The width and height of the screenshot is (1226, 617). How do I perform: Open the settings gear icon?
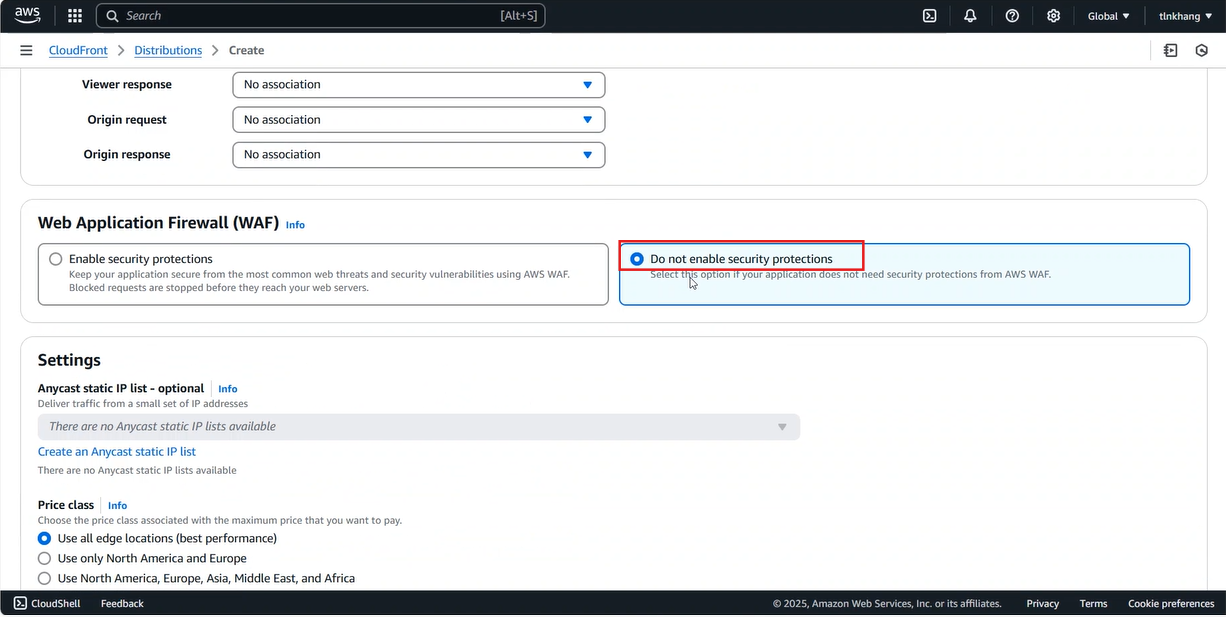click(1053, 16)
